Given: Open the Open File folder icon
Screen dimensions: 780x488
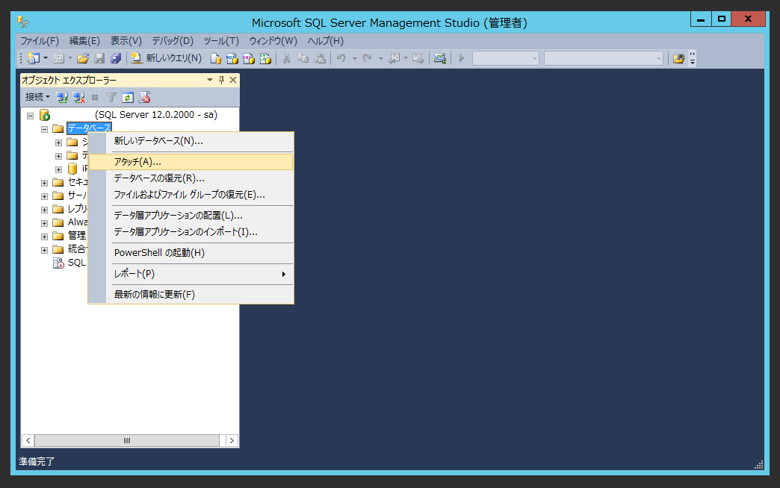Looking at the screenshot, I should pyautogui.click(x=83, y=59).
